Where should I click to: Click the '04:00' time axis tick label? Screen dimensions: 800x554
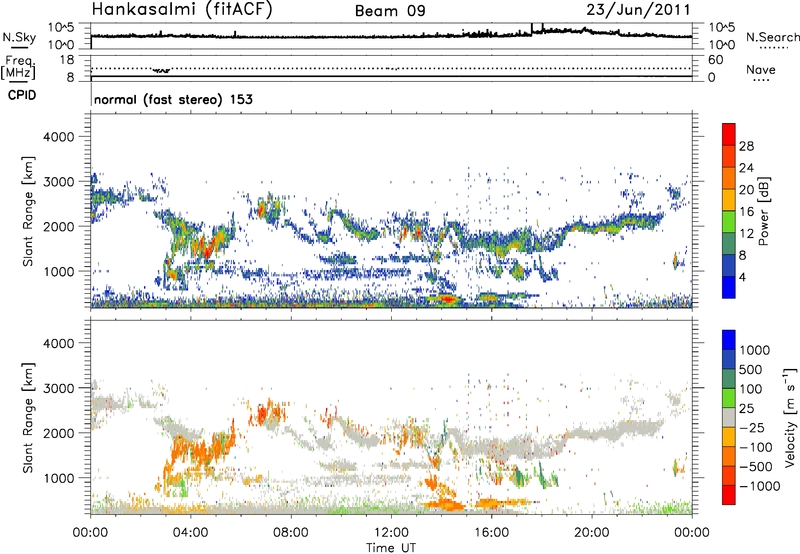(x=190, y=533)
